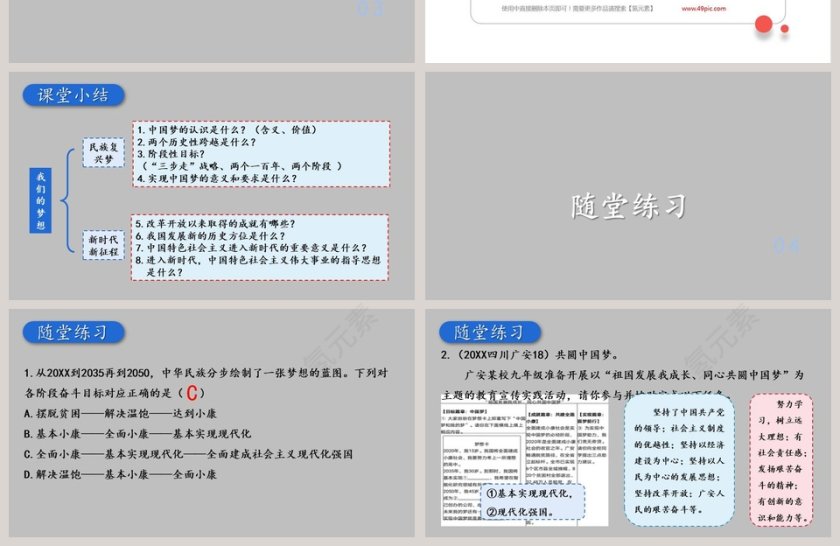Click the 课堂小结 blue title badge

tap(73, 95)
